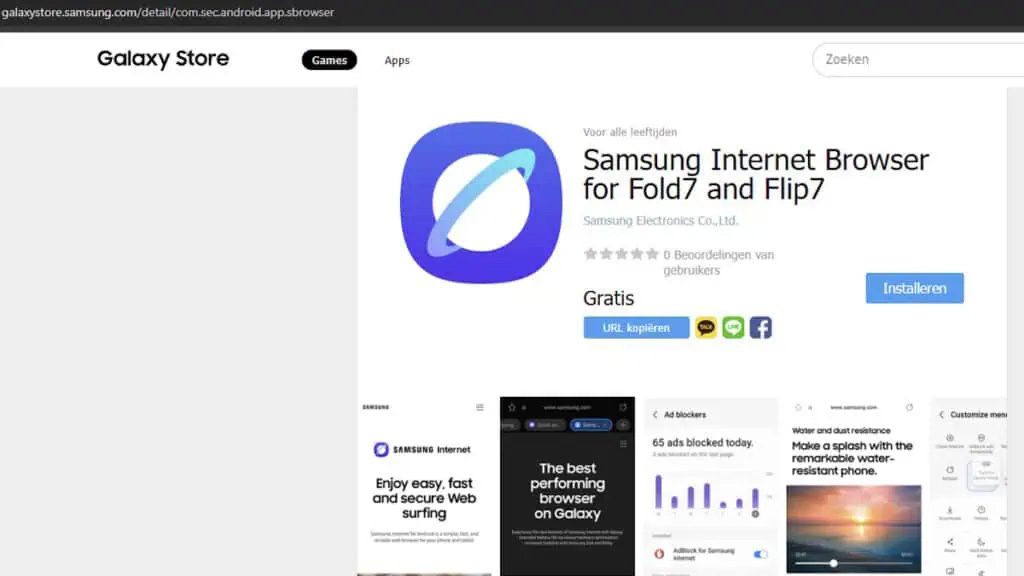
Task: Share via LINE icon
Action: point(733,327)
